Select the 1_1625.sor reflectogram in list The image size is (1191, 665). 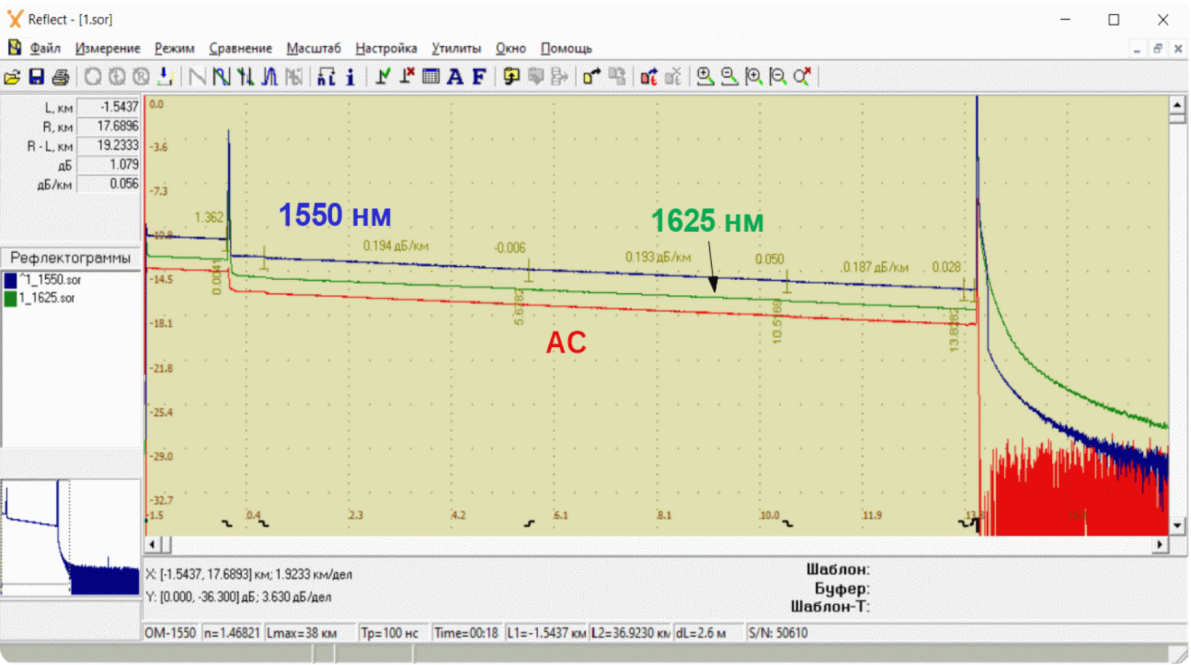pos(47,299)
